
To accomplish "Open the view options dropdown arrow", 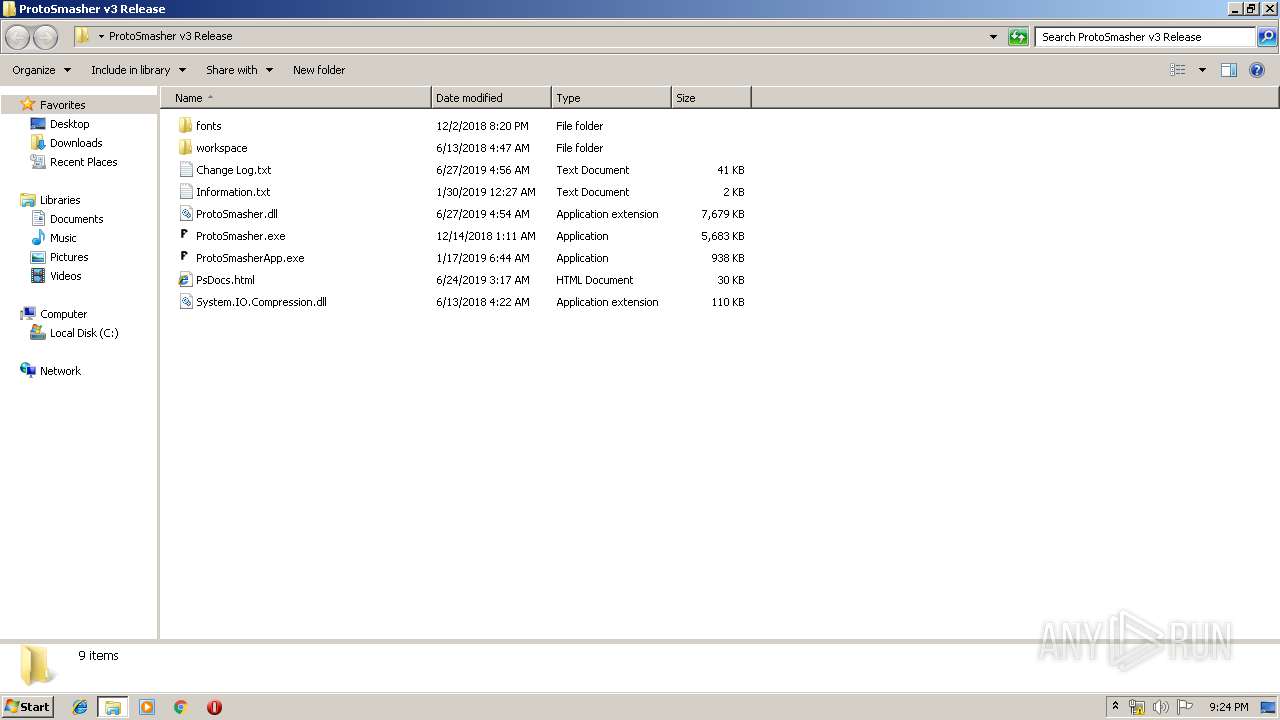I will [1202, 70].
